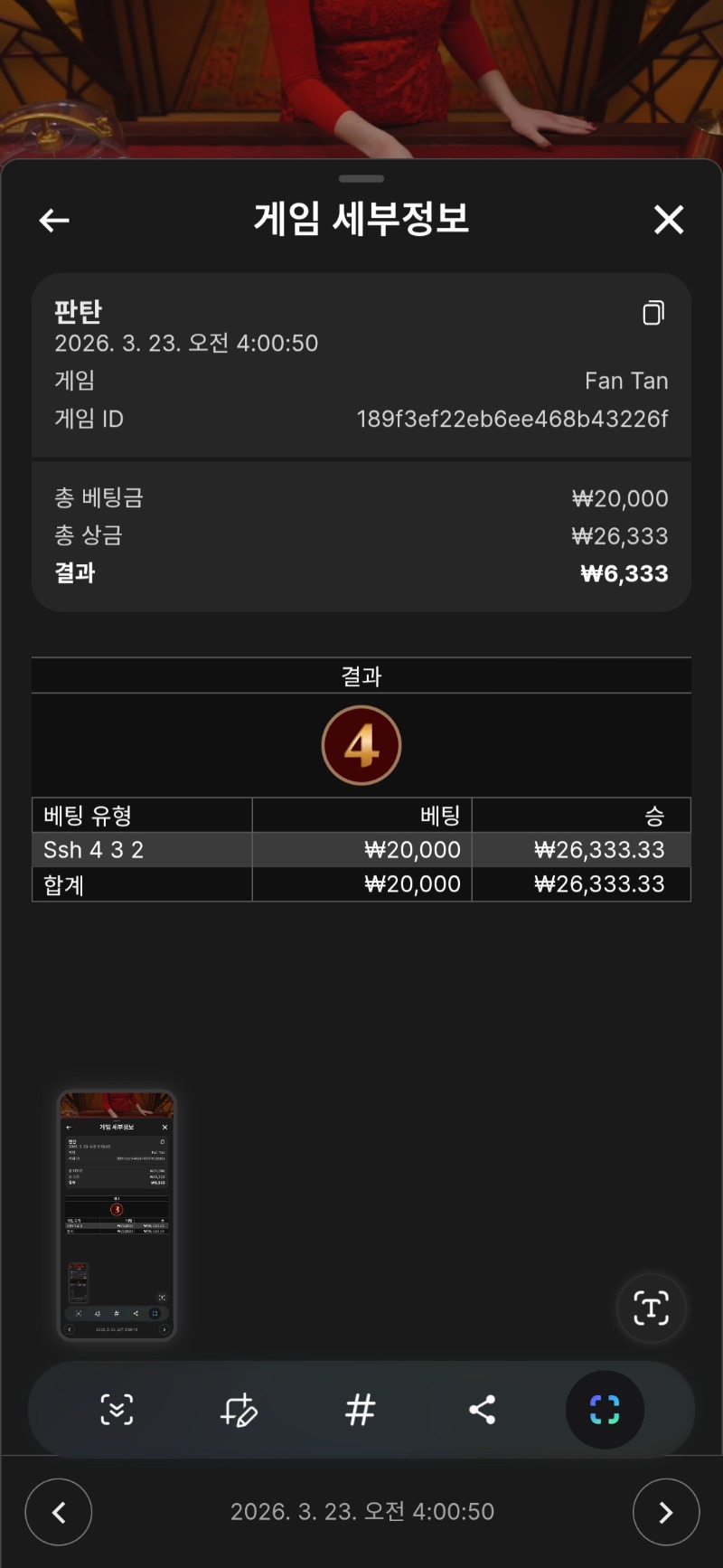723x1568 pixels.
Task: Tap the result number 4 ball
Action: coord(361,746)
